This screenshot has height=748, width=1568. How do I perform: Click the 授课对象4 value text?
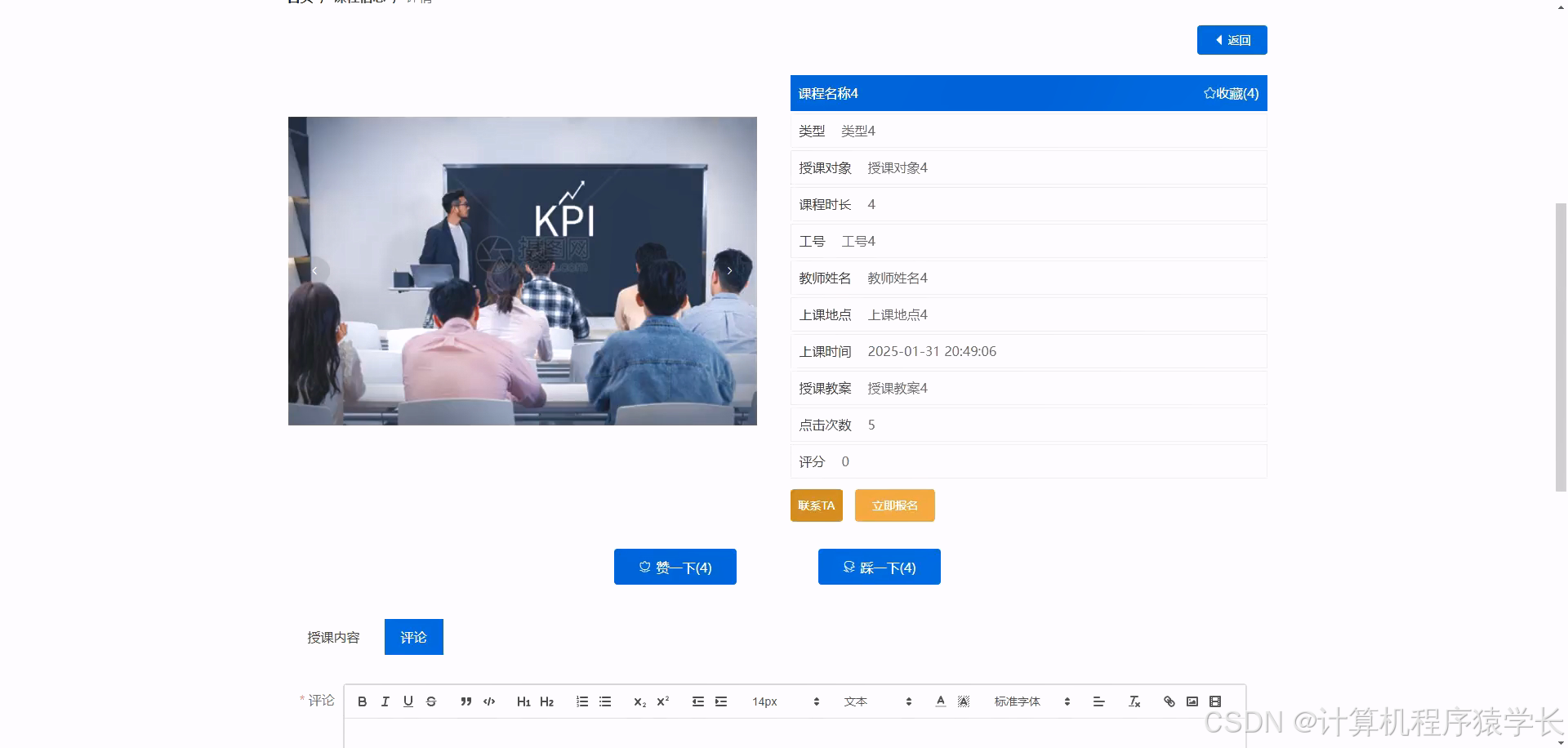[897, 167]
